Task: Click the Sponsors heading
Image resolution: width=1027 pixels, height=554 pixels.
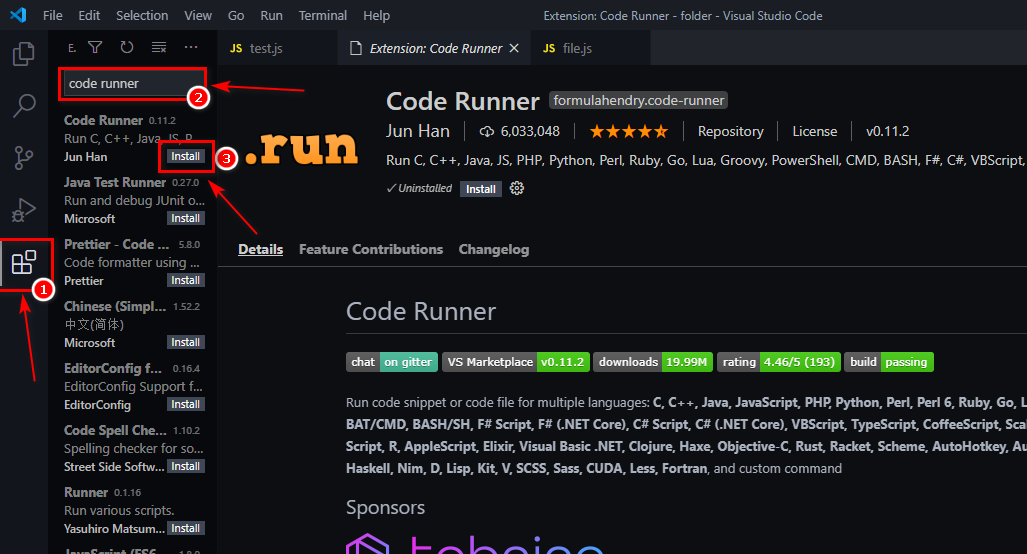Action: click(x=385, y=508)
